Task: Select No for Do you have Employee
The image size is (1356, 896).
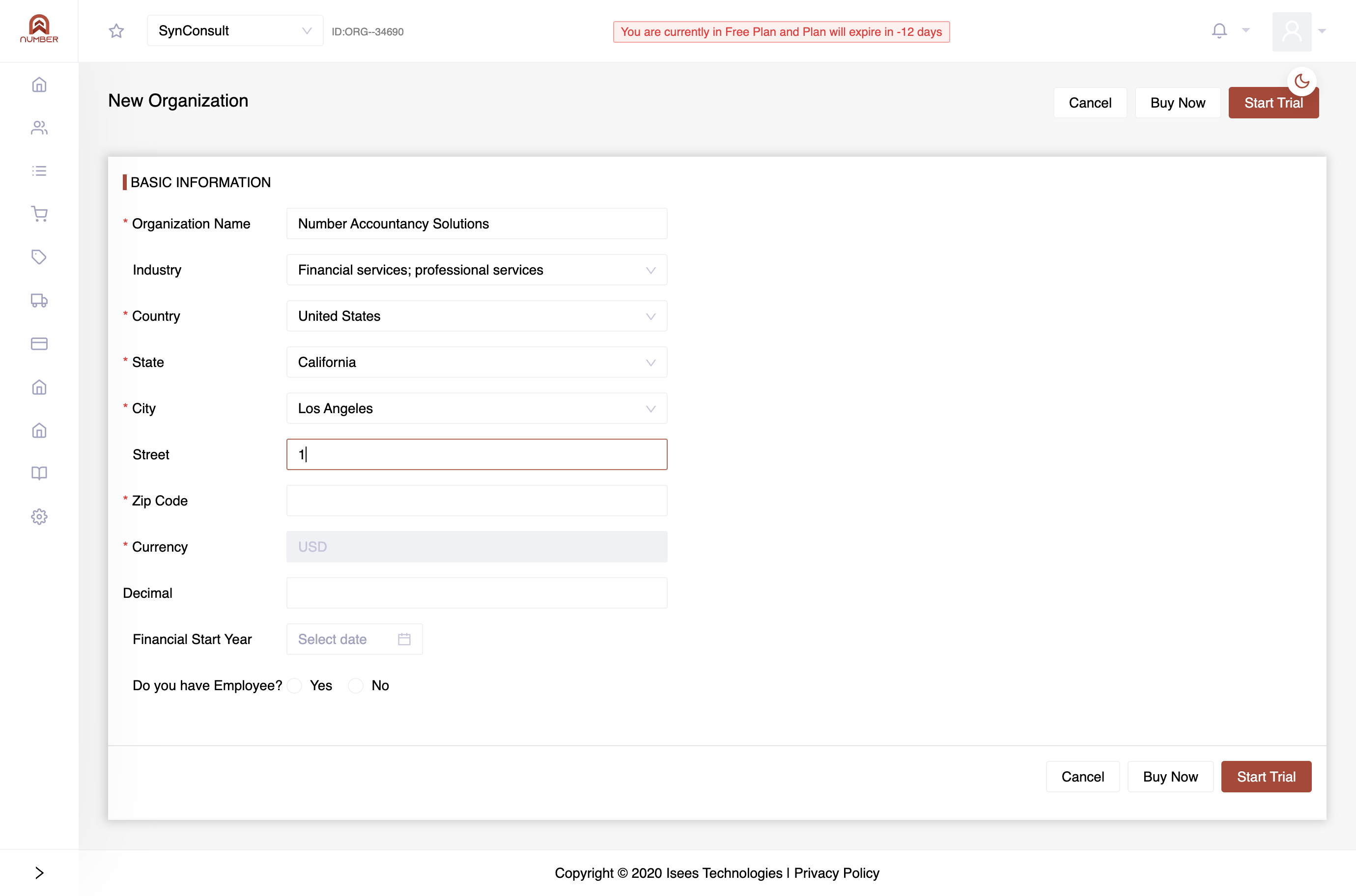Action: tap(356, 685)
